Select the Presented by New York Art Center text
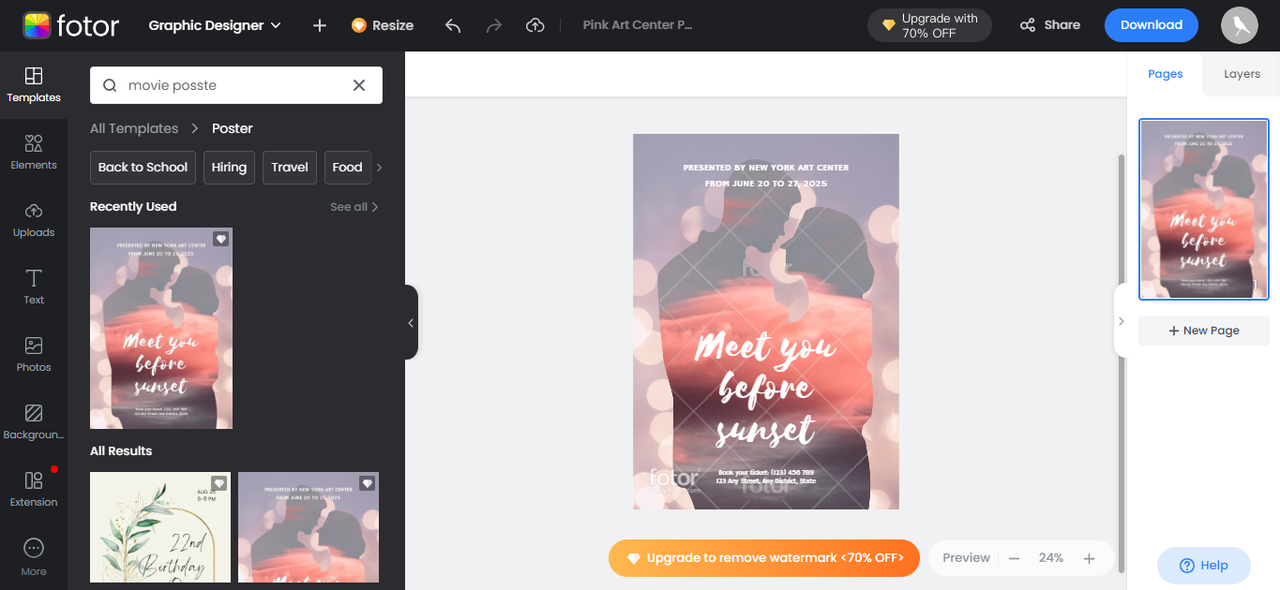Viewport: 1280px width, 590px height. click(x=766, y=168)
